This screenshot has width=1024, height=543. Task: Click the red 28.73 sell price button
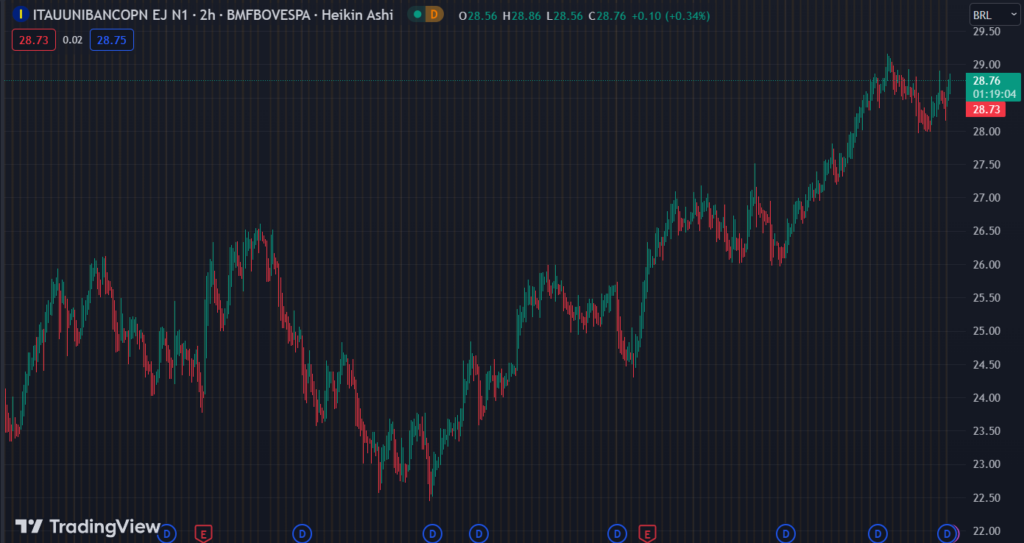click(33, 40)
